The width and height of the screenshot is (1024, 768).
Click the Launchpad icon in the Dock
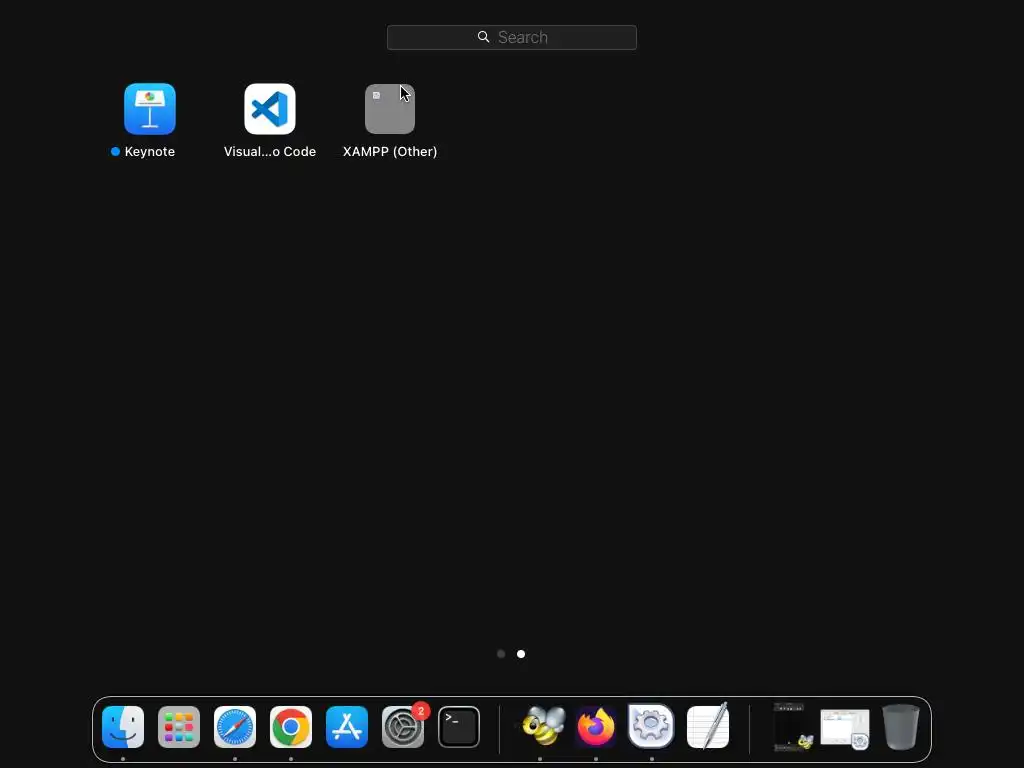click(x=179, y=727)
